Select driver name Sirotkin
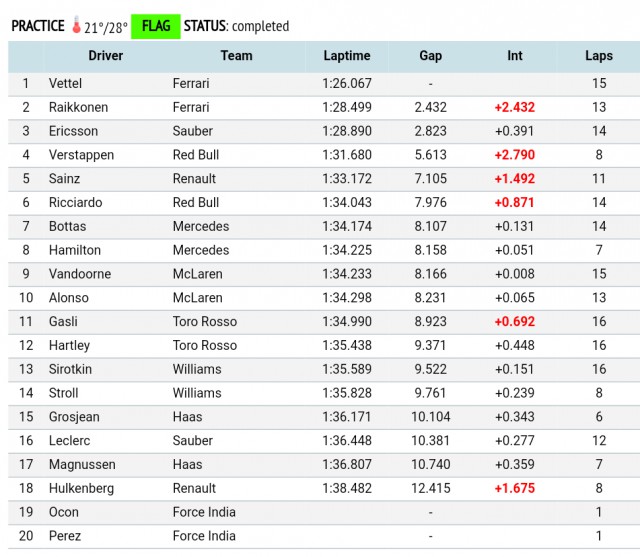The height and width of the screenshot is (557, 640). click(x=70, y=369)
